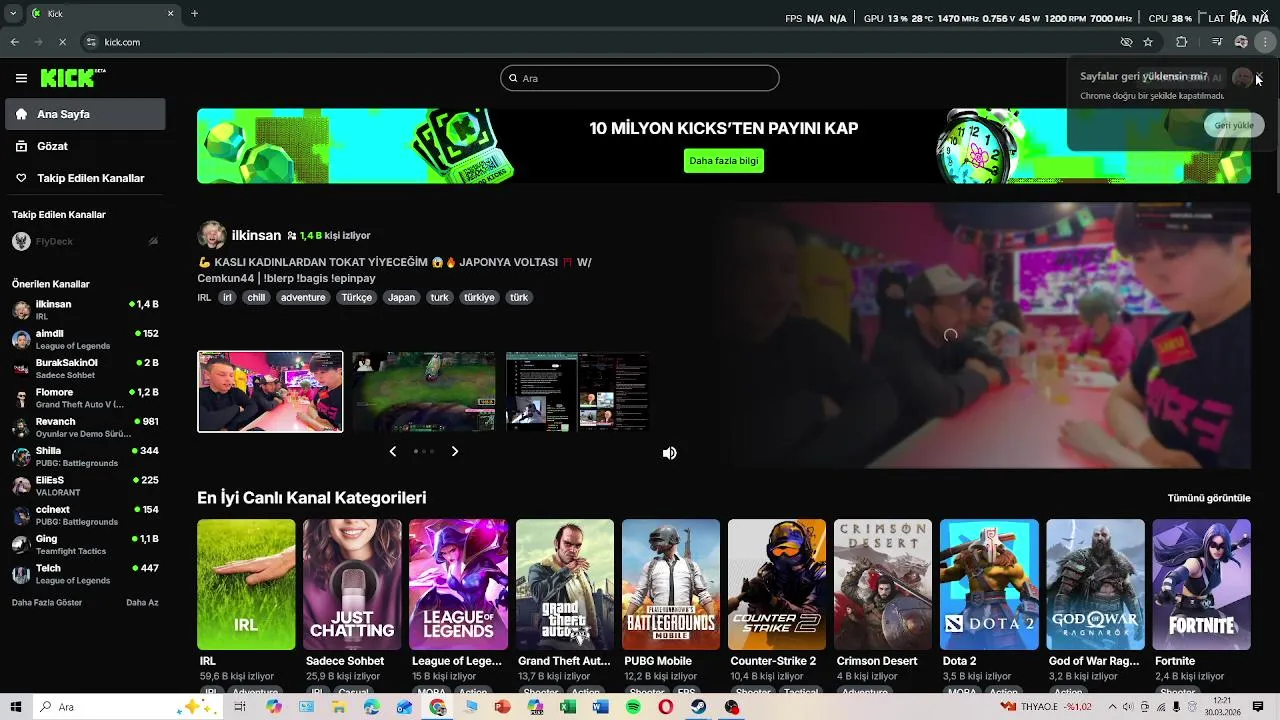This screenshot has height=720, width=1280.
Task: Open BurakSakinOl recommended channel
Action: point(85,369)
